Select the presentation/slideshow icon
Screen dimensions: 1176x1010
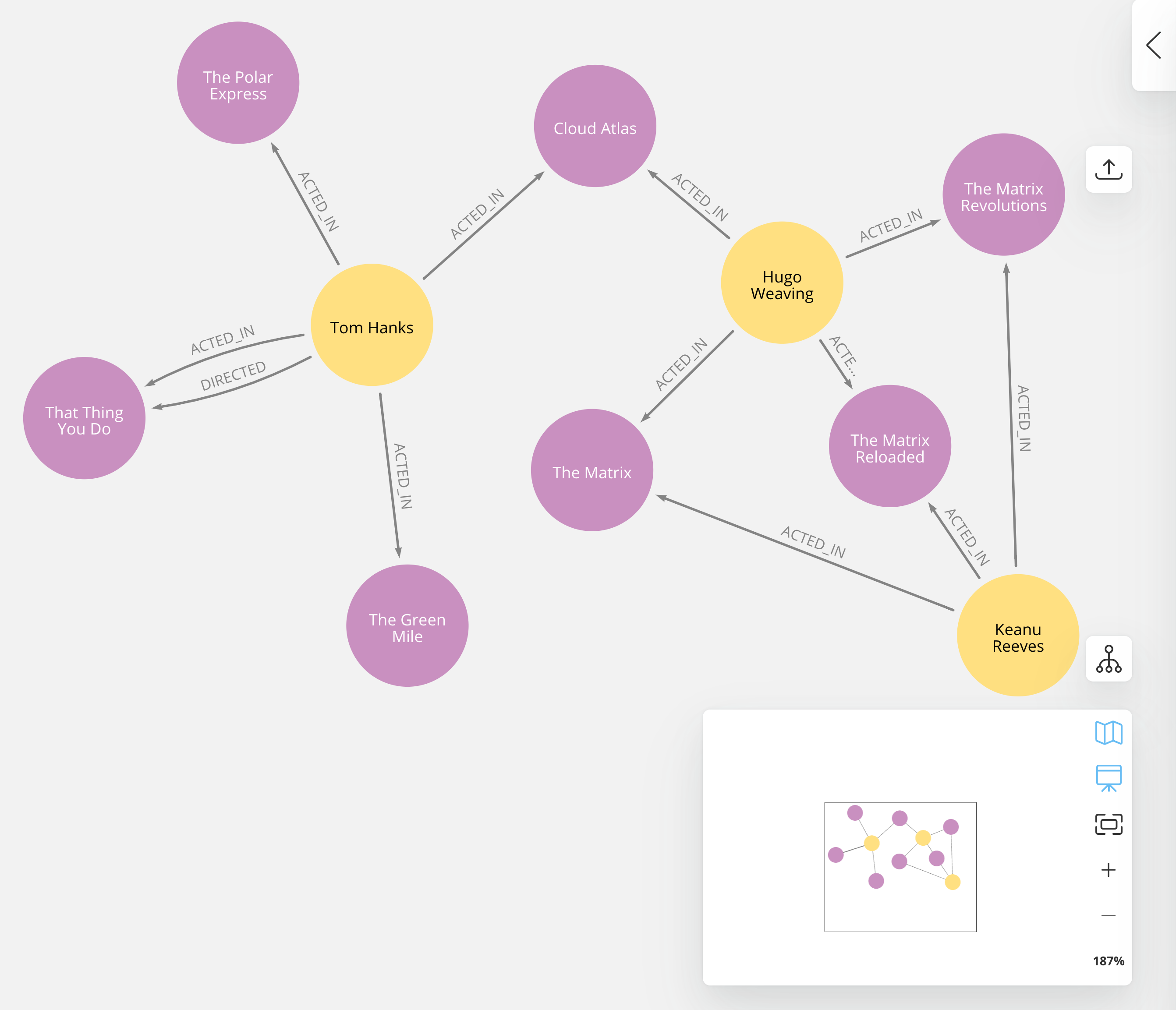[1108, 780]
